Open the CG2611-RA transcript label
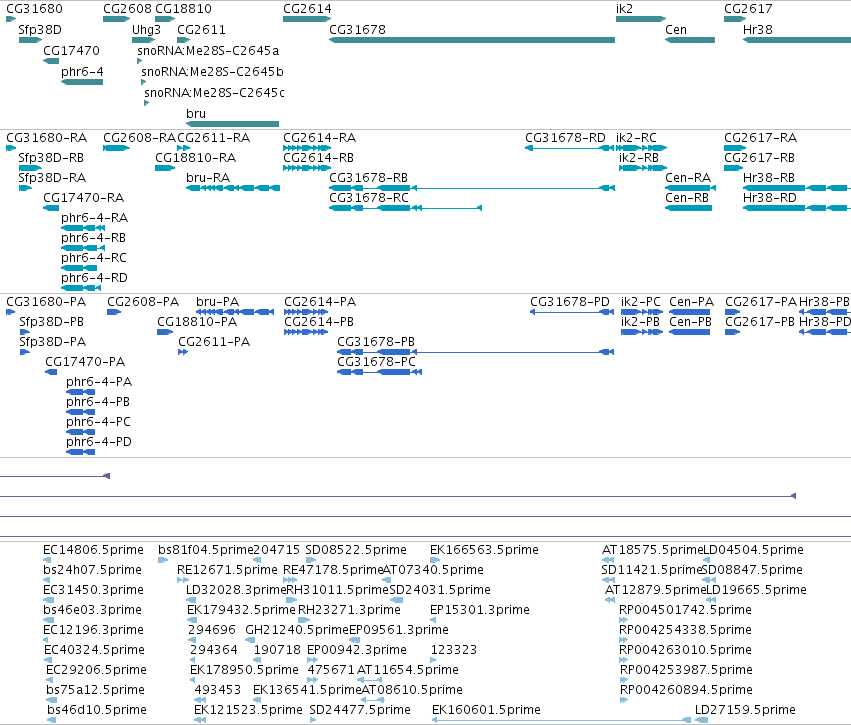Viewport: 851px width, 725px height. click(213, 138)
